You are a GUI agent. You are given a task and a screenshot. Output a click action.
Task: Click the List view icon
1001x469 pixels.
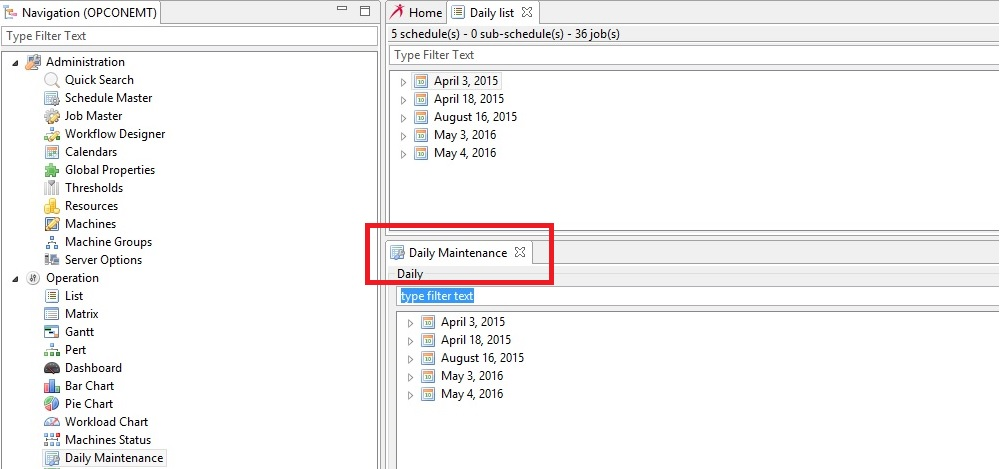(52, 296)
